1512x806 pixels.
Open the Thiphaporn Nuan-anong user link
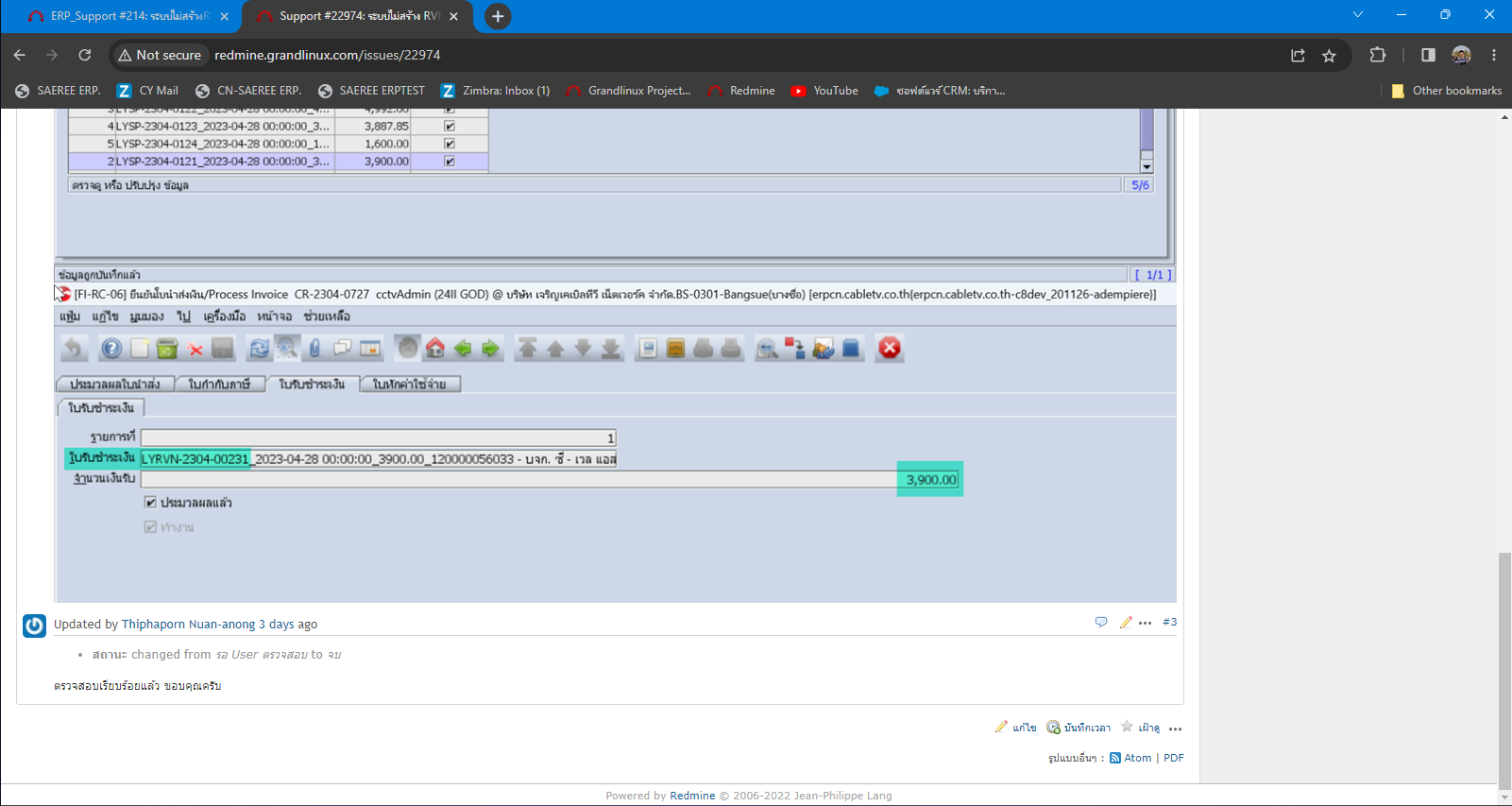click(188, 625)
